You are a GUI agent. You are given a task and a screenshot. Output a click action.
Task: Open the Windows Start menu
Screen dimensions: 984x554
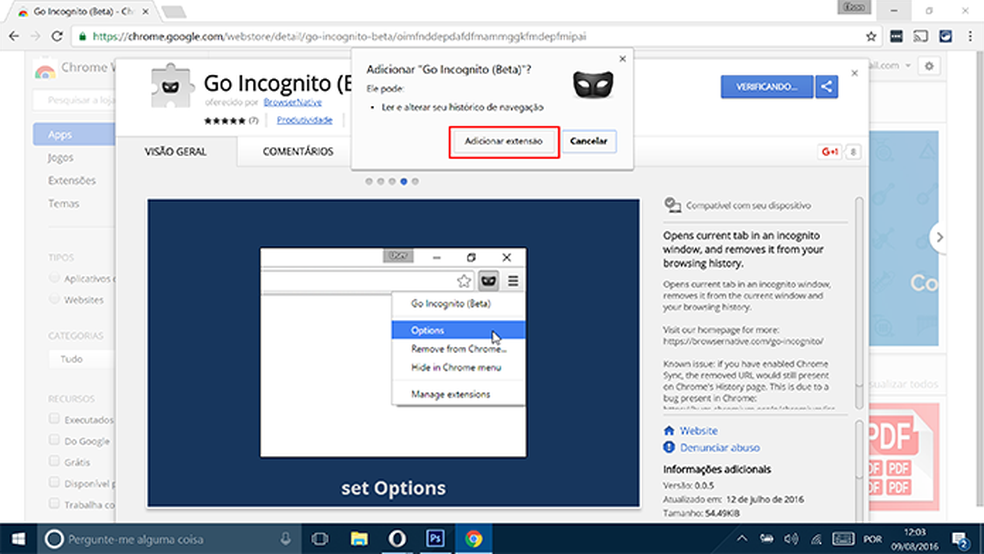tap(19, 539)
